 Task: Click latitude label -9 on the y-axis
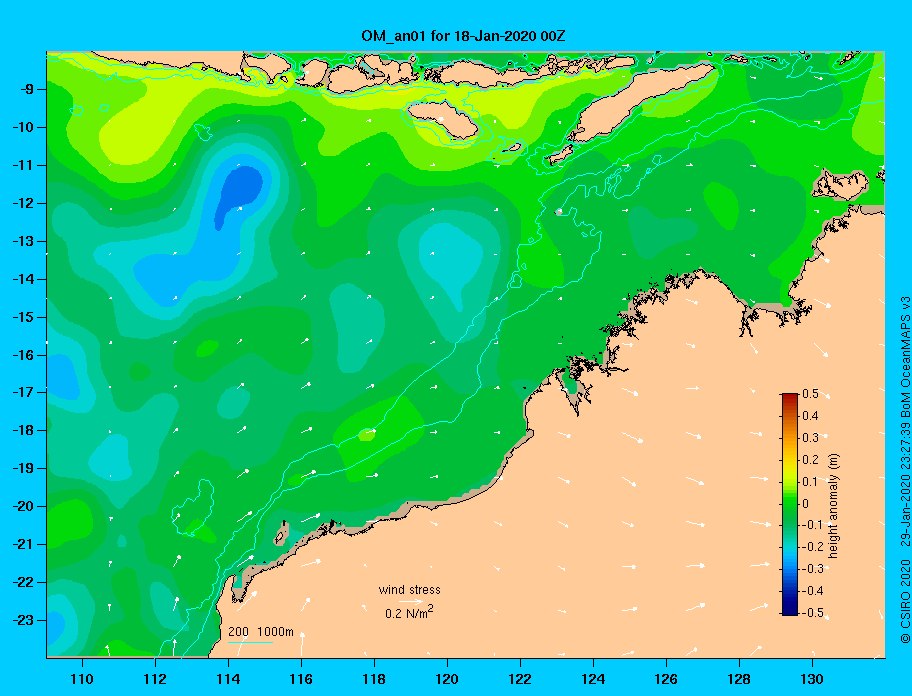(x=26, y=90)
